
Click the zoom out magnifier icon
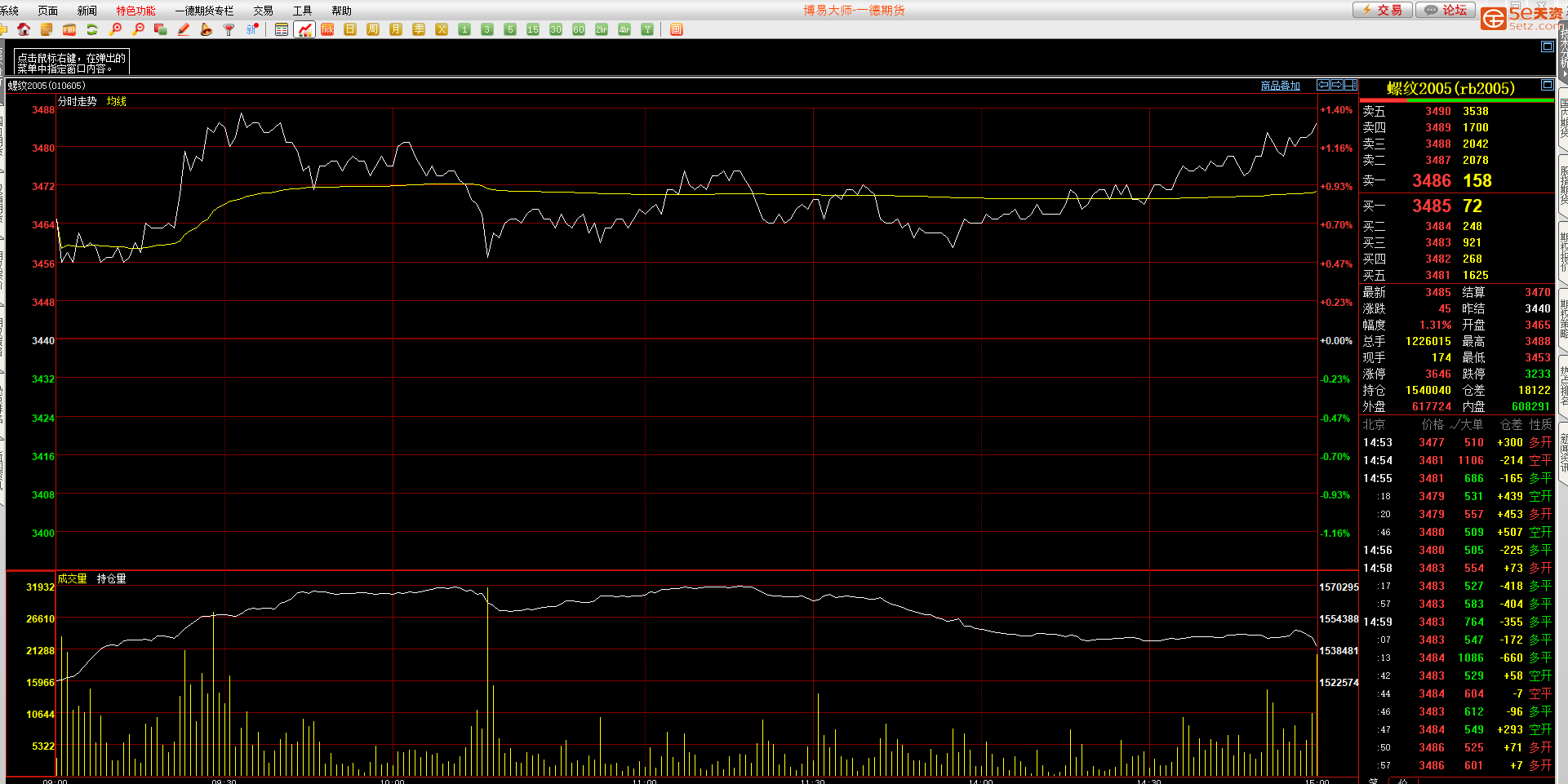coord(138,29)
